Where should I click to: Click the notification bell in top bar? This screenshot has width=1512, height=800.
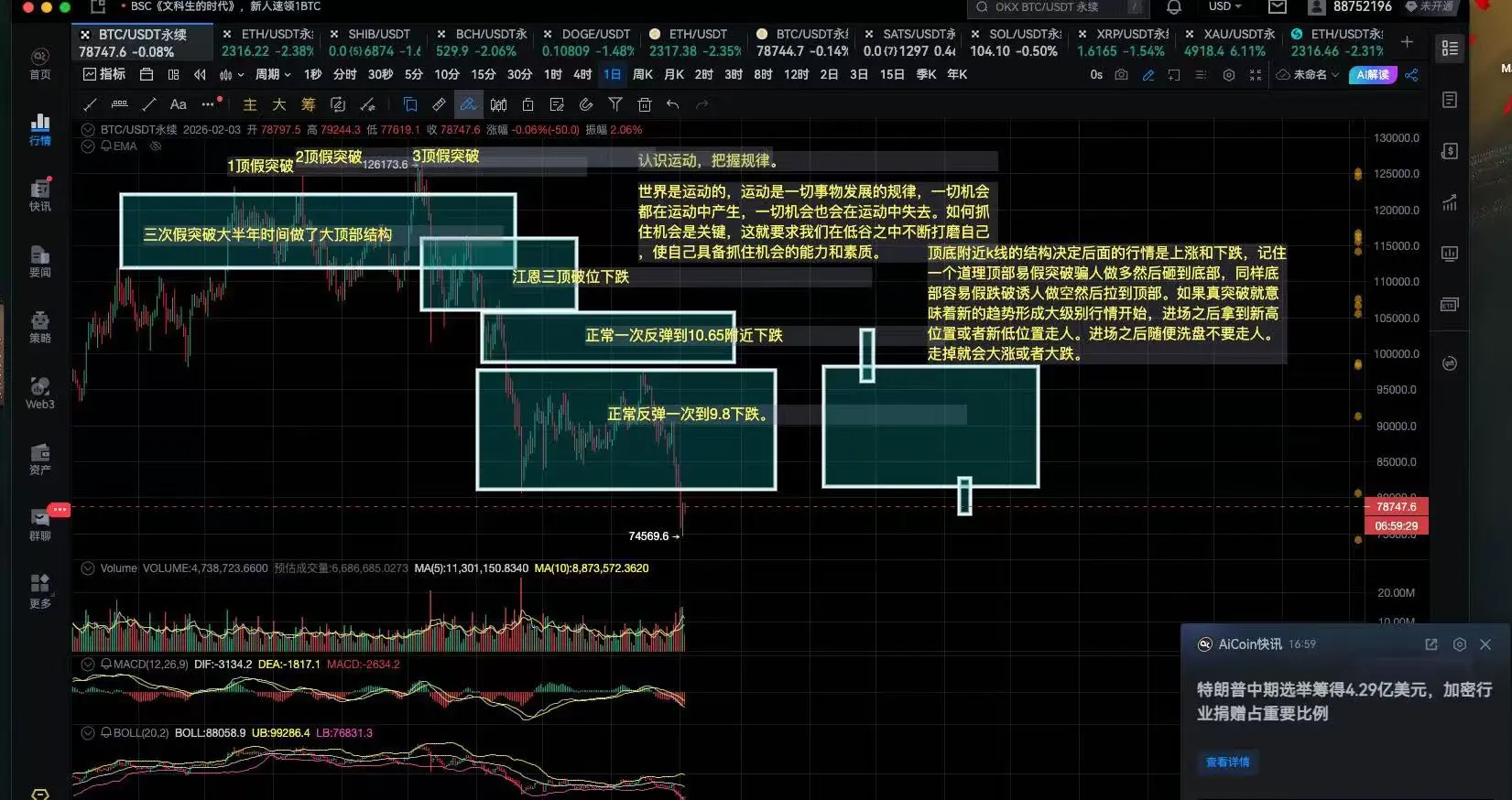1174,7
